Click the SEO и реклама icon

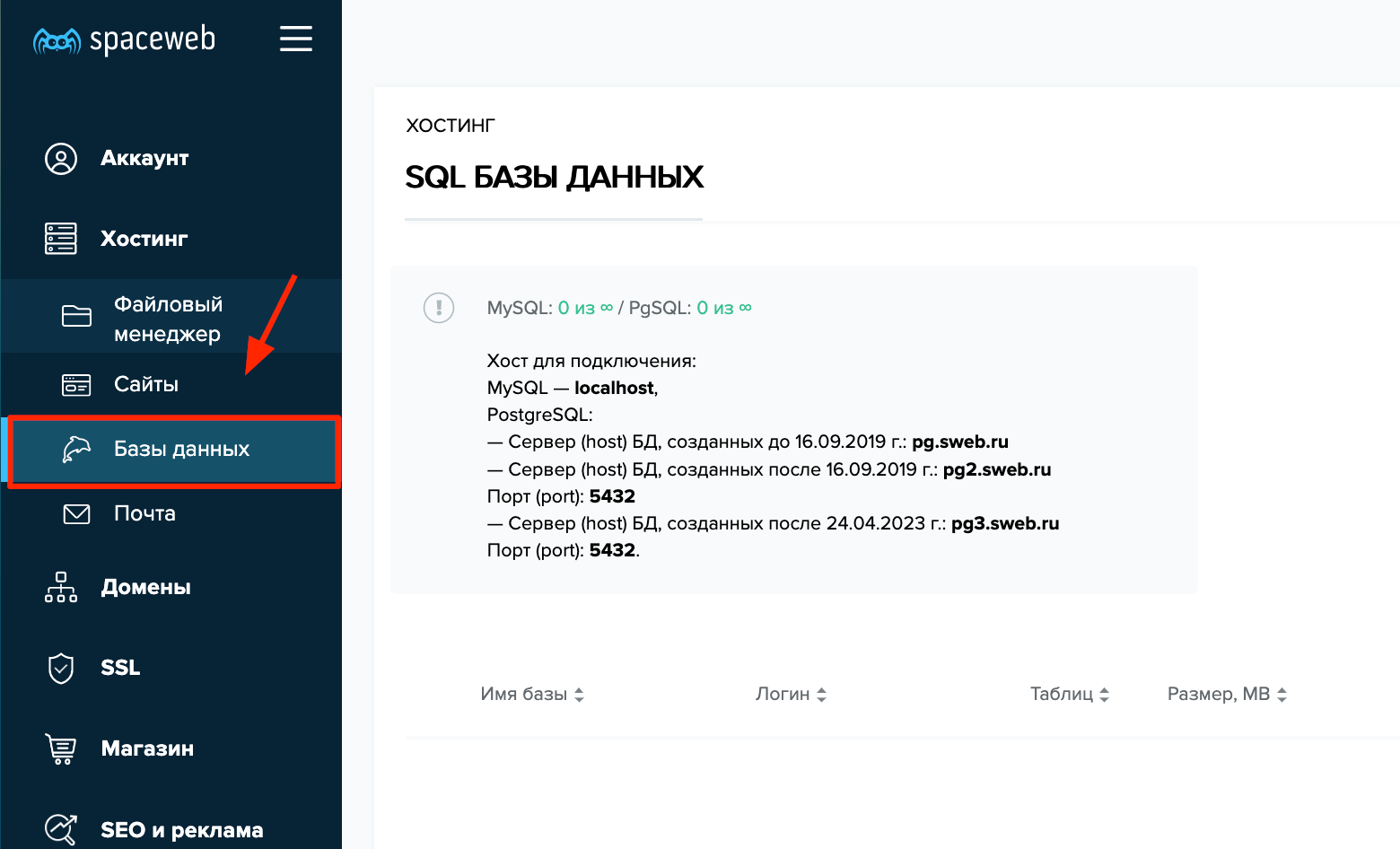[x=61, y=829]
